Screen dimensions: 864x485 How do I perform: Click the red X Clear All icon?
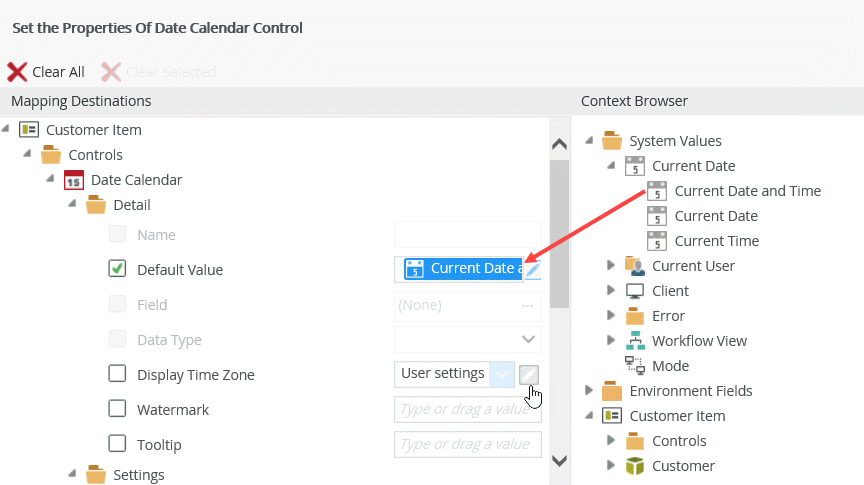[18, 72]
